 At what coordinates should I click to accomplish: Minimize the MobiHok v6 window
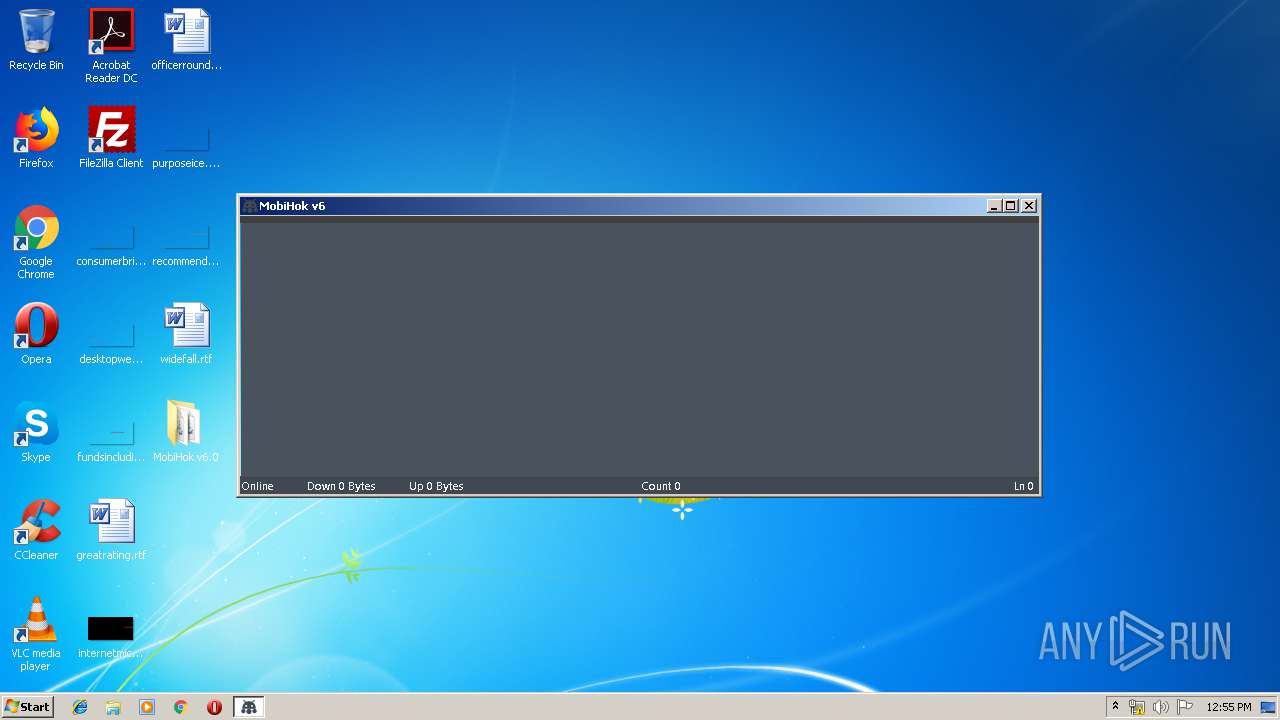[x=994, y=206]
